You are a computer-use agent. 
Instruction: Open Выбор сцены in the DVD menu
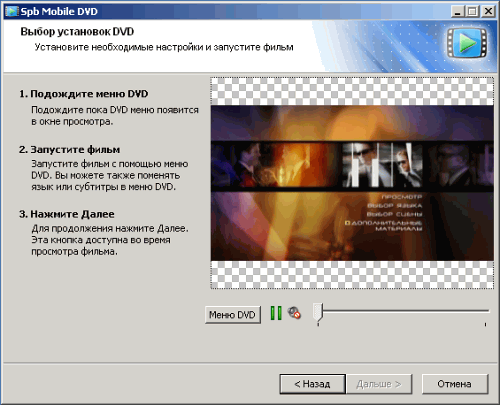(x=394, y=214)
